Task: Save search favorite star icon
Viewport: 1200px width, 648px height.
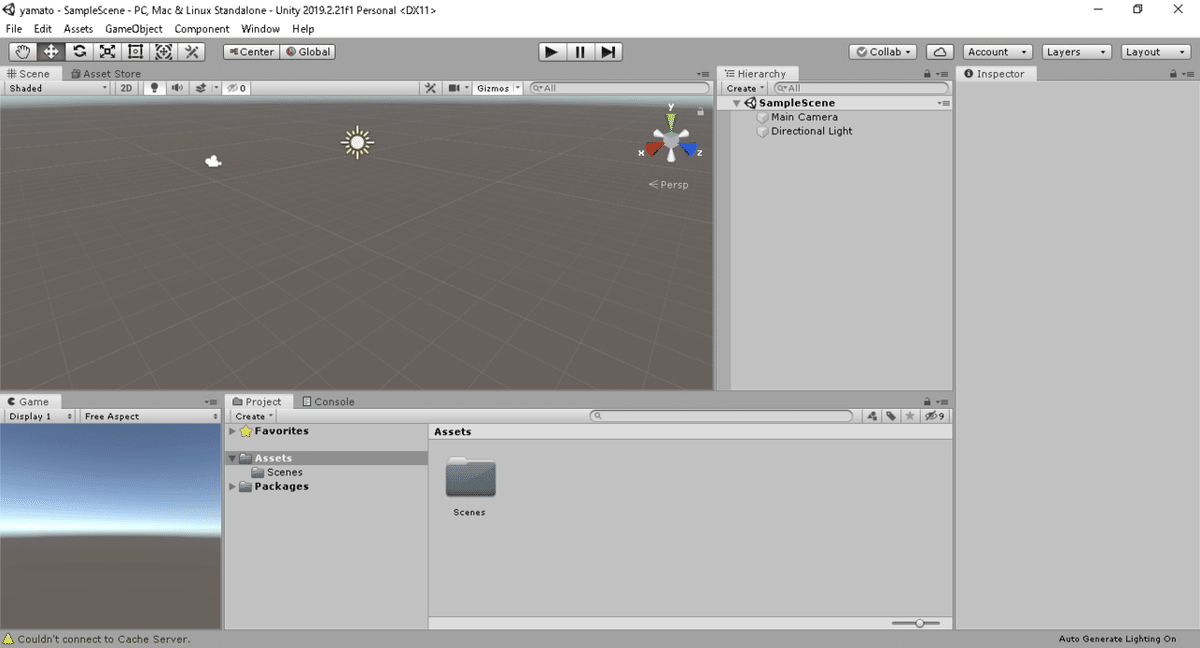Action: (x=909, y=416)
